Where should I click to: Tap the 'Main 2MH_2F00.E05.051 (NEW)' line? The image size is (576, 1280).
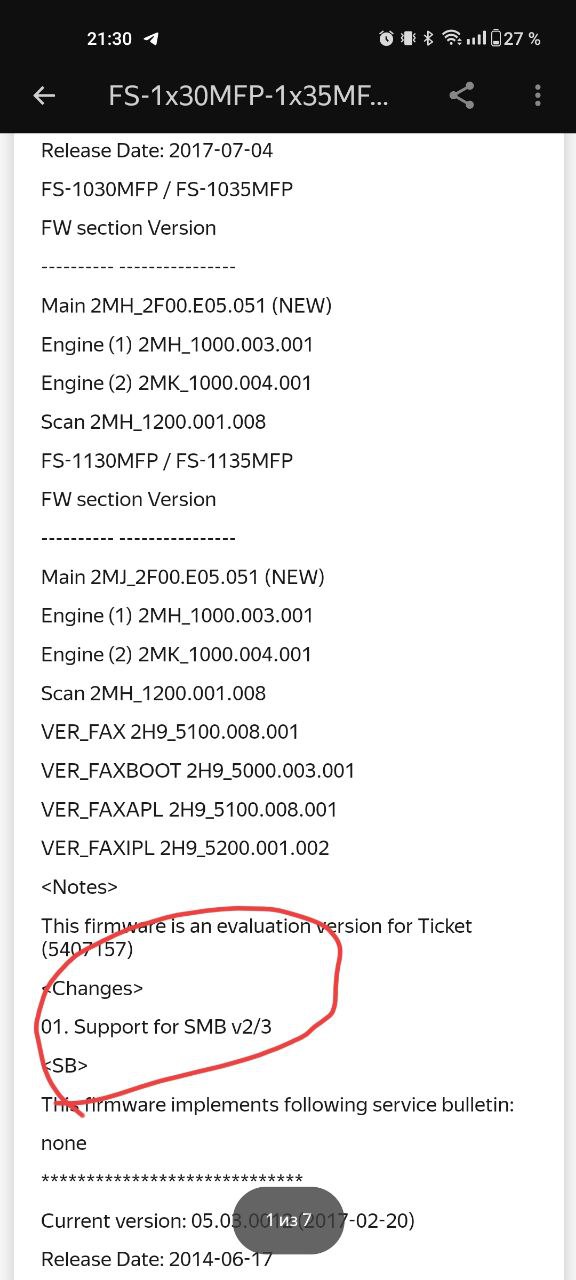(x=186, y=306)
